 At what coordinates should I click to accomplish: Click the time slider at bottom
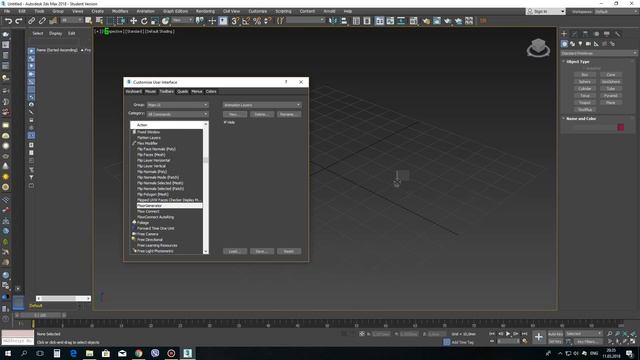tap(40, 315)
